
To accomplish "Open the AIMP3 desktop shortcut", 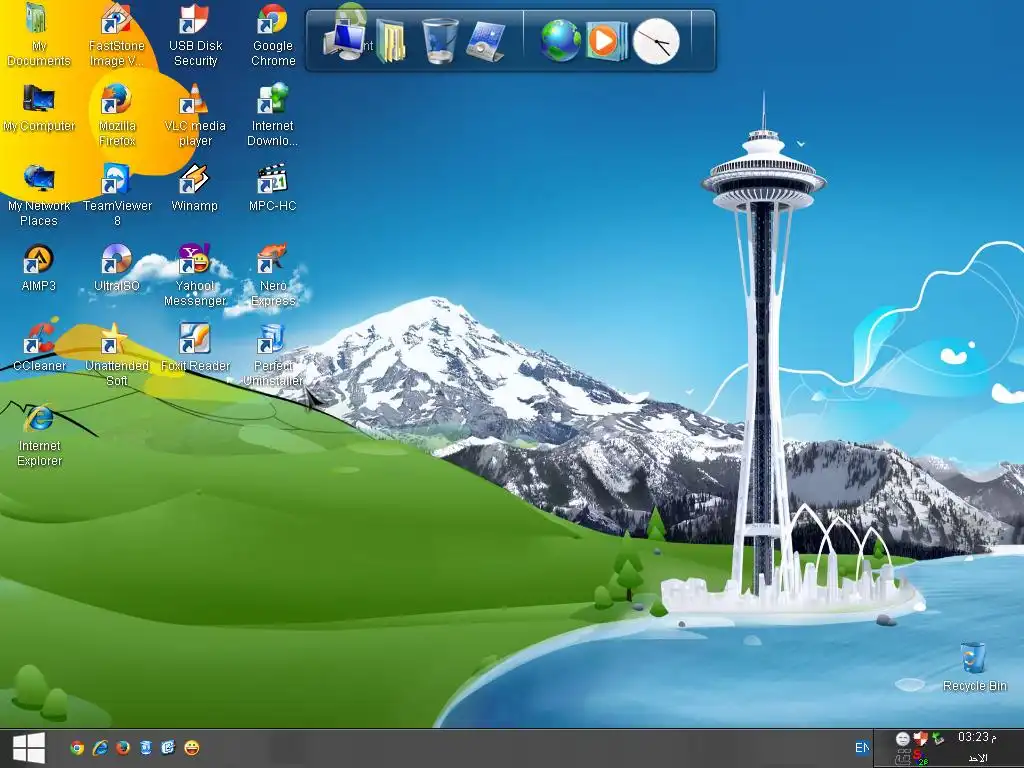I will tap(39, 268).
